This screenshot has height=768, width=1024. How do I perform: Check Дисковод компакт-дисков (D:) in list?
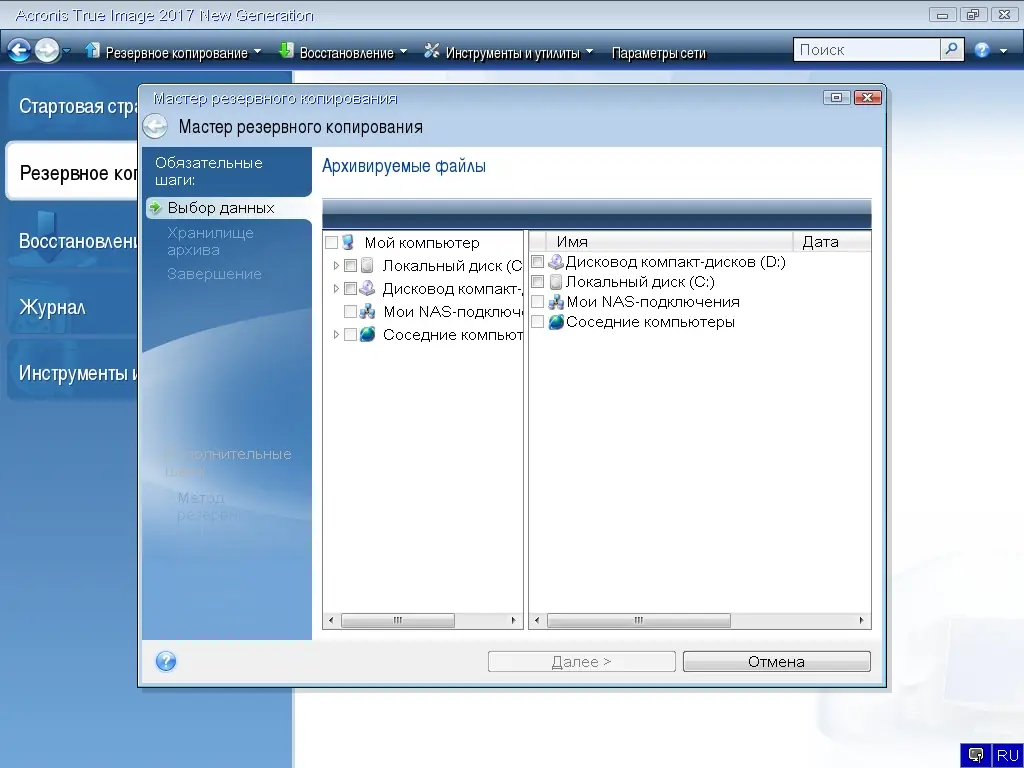(x=537, y=262)
